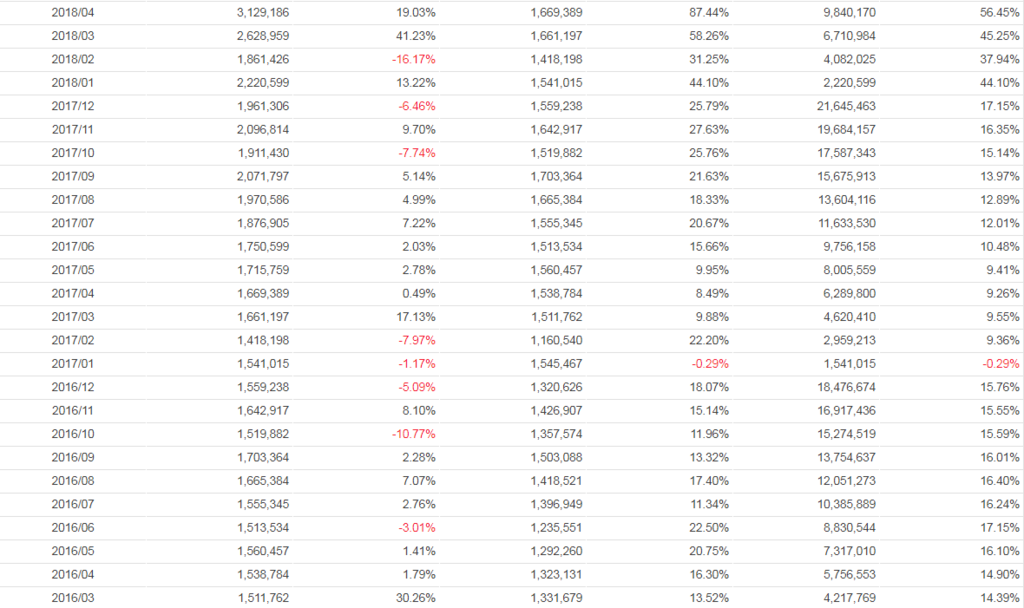Screen dimensions: 1024x608
Task: Select the cumulative value 9,840,170
Action: (x=850, y=13)
